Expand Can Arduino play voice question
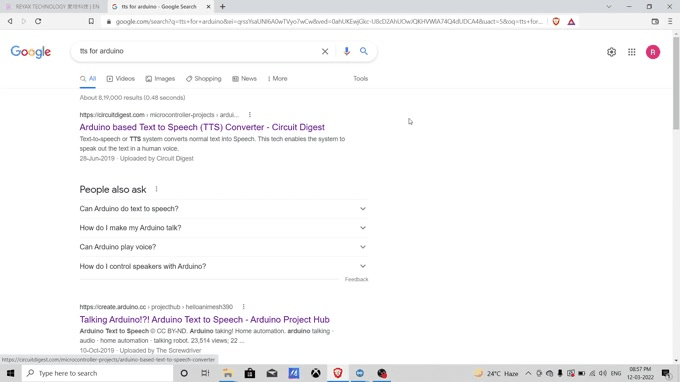The image size is (680, 382). 223,247
